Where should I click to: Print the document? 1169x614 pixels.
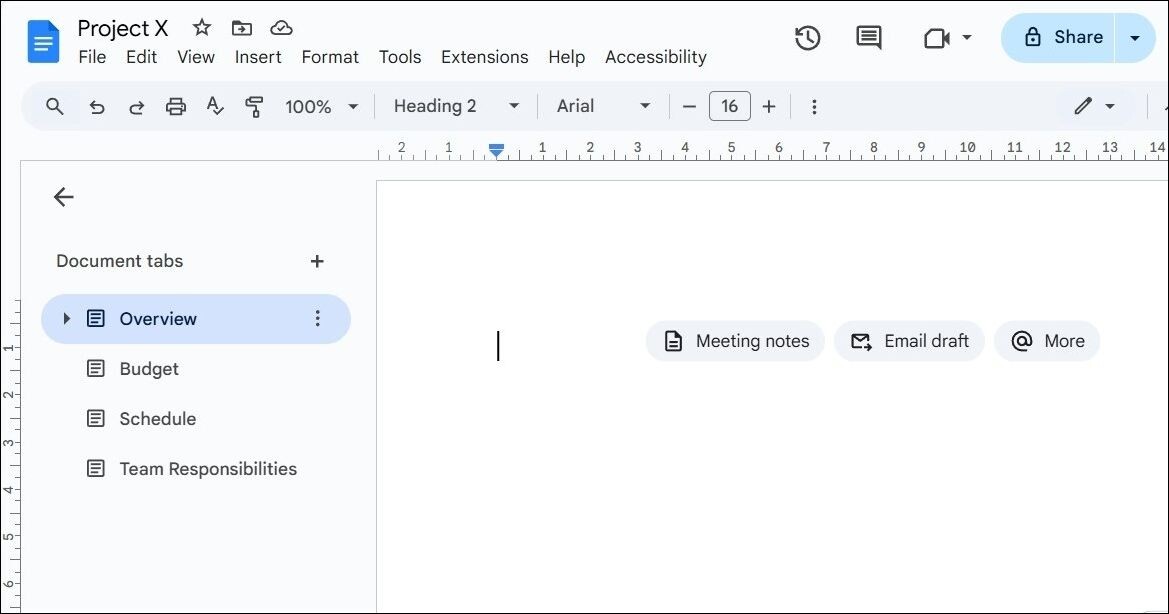(x=175, y=107)
